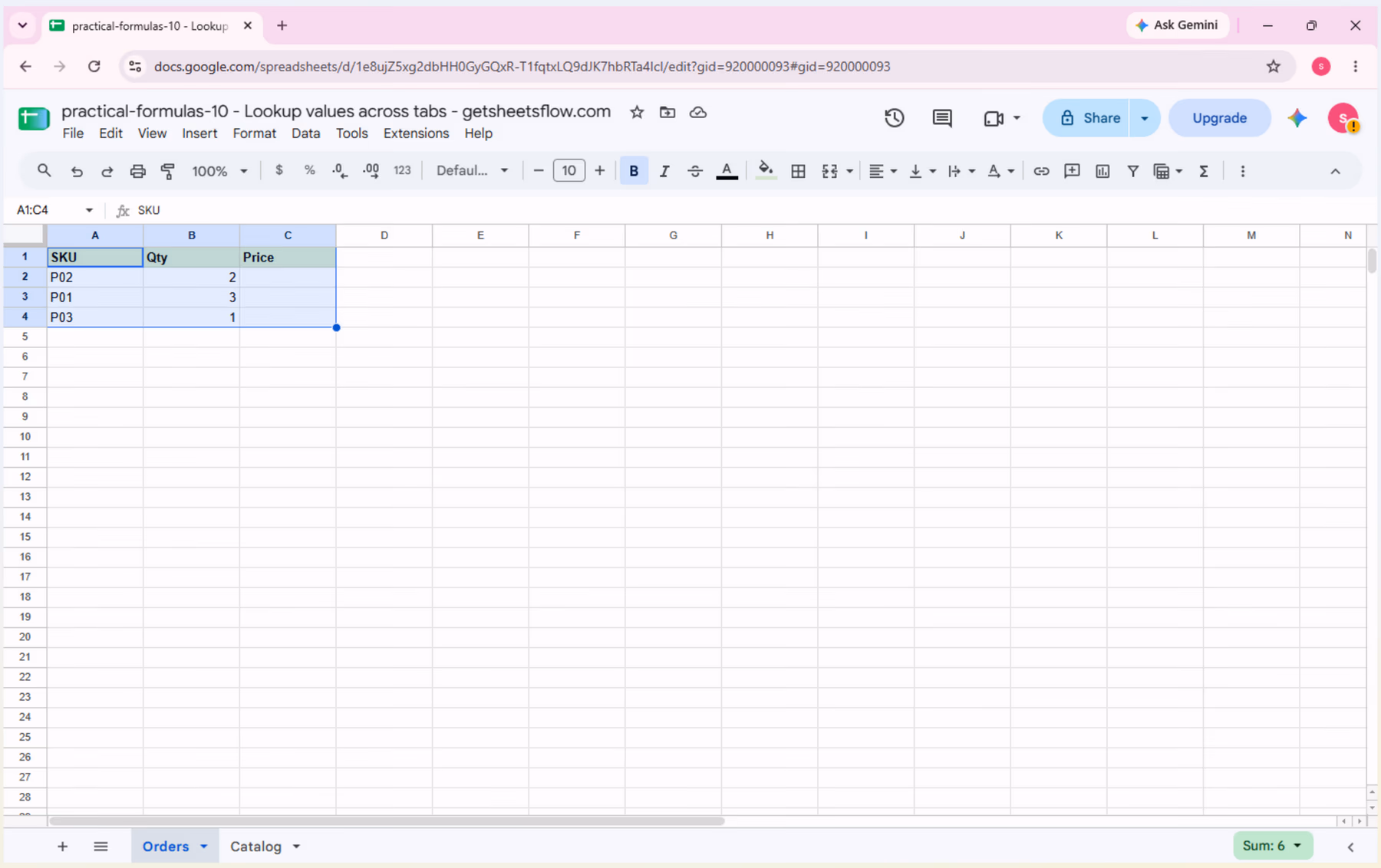The image size is (1381, 868).
Task: Click the Ask Gemini button
Action: (x=1177, y=25)
